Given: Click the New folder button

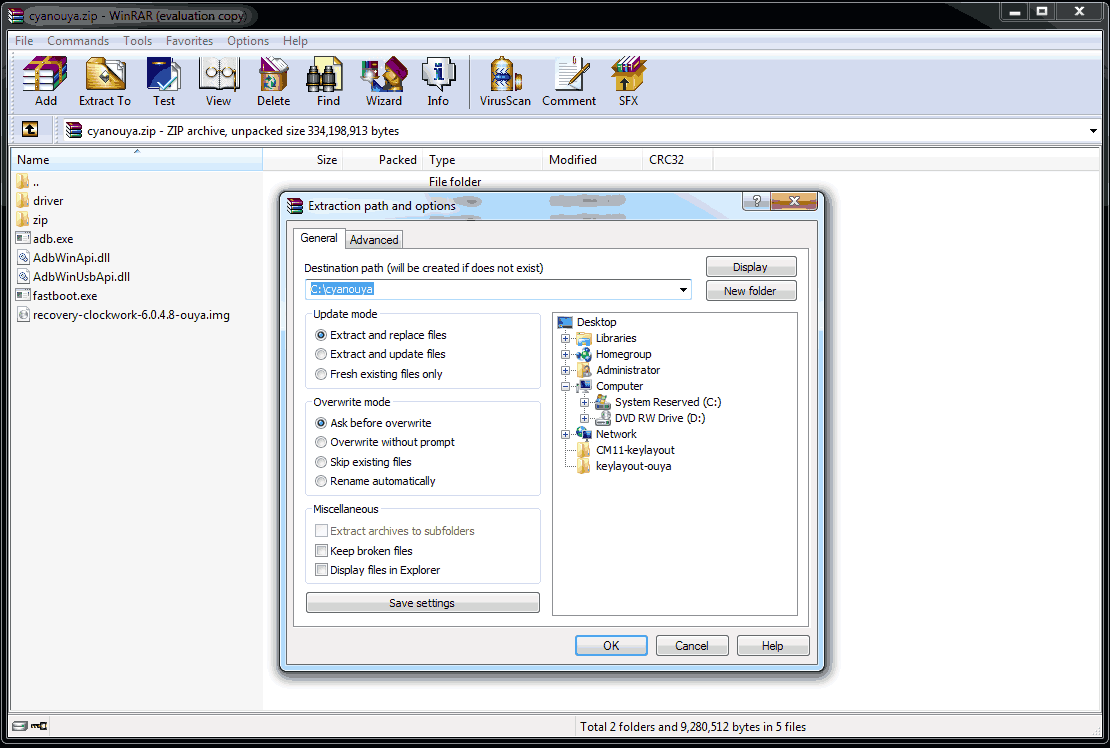Looking at the screenshot, I should 750,291.
